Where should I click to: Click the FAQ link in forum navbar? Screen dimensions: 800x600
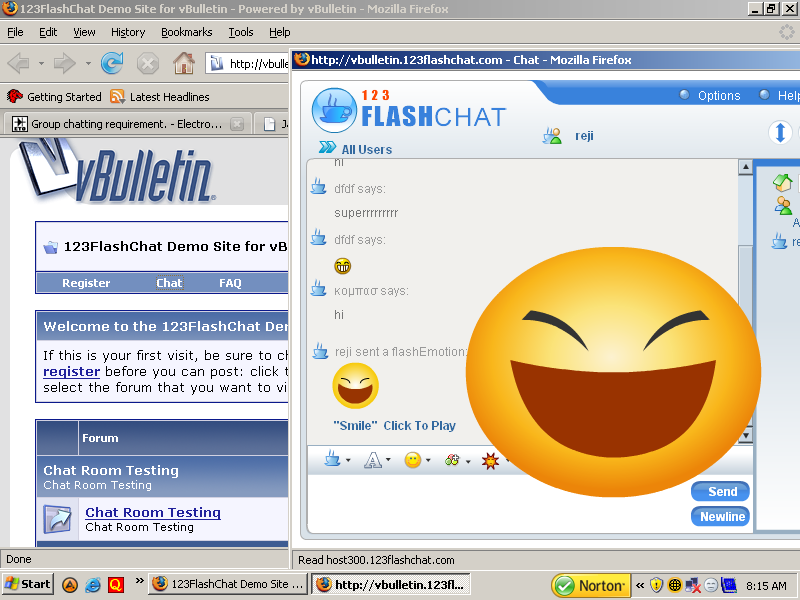[x=230, y=283]
